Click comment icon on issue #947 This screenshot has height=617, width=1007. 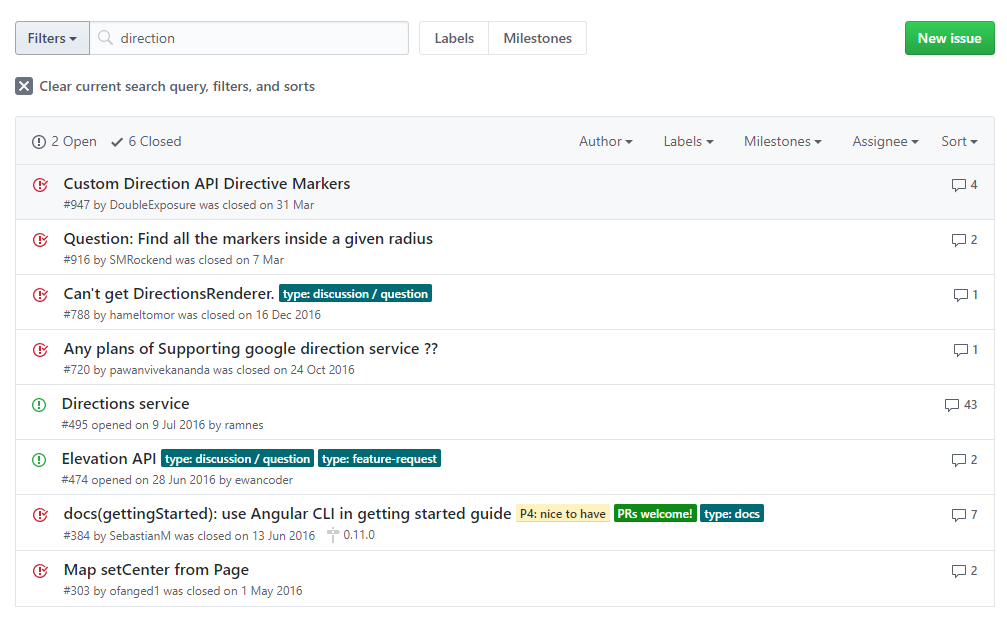tap(958, 185)
